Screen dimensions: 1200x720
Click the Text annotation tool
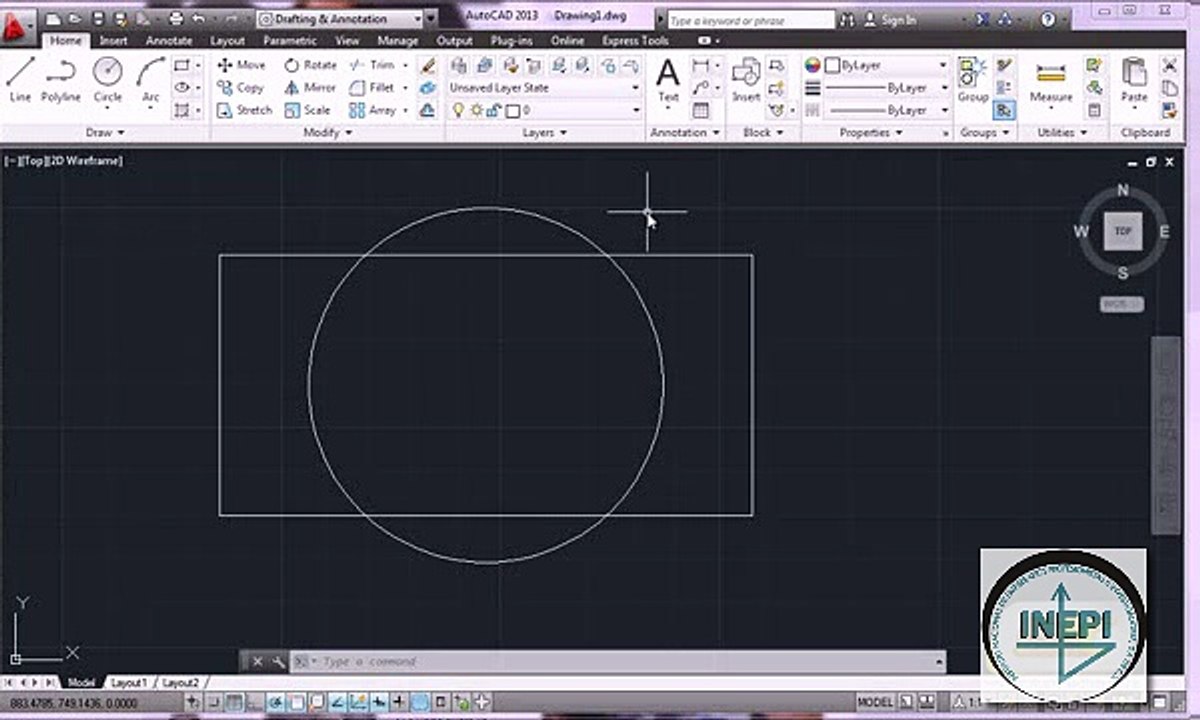[668, 80]
